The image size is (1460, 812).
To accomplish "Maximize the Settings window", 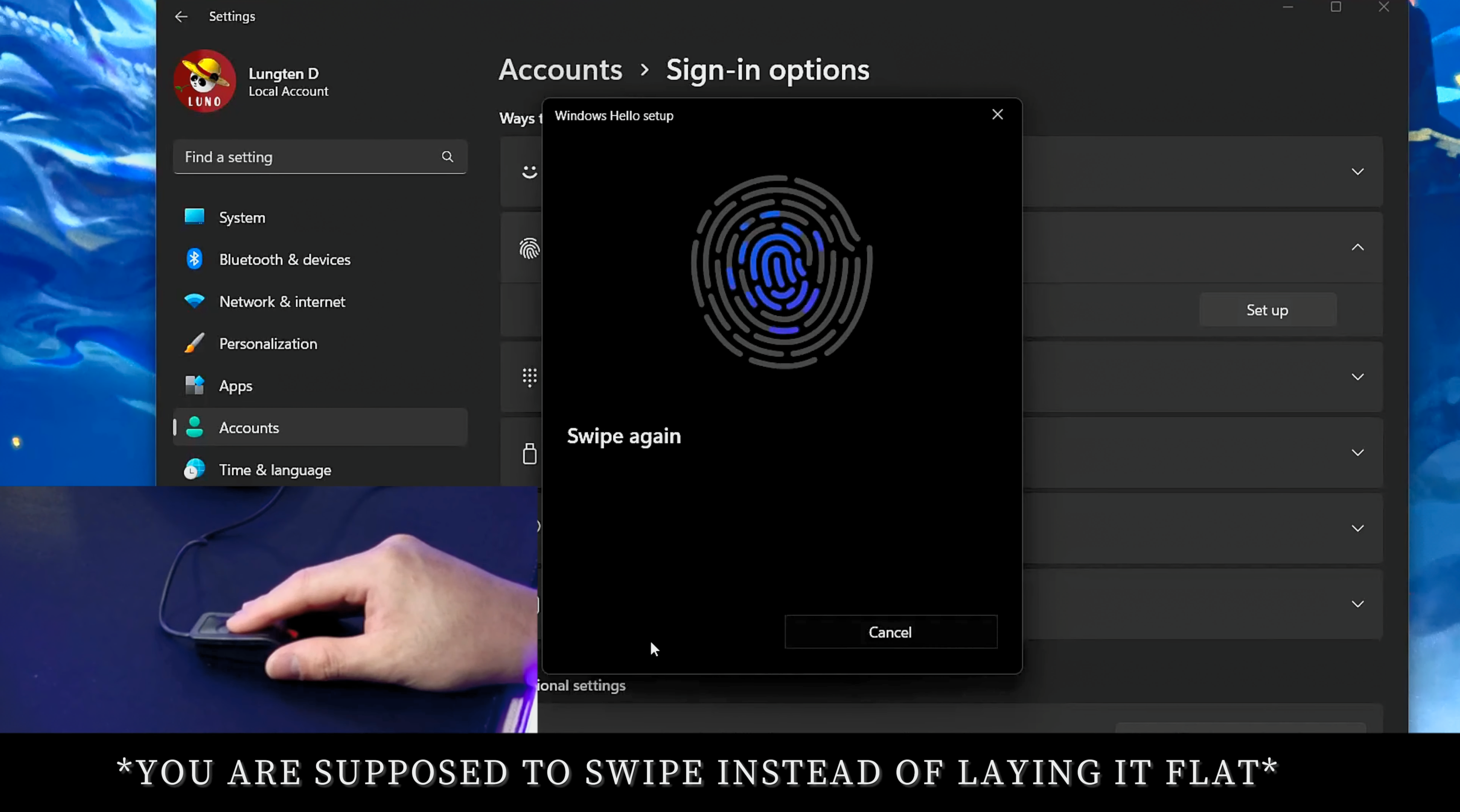I will pyautogui.click(x=1336, y=7).
